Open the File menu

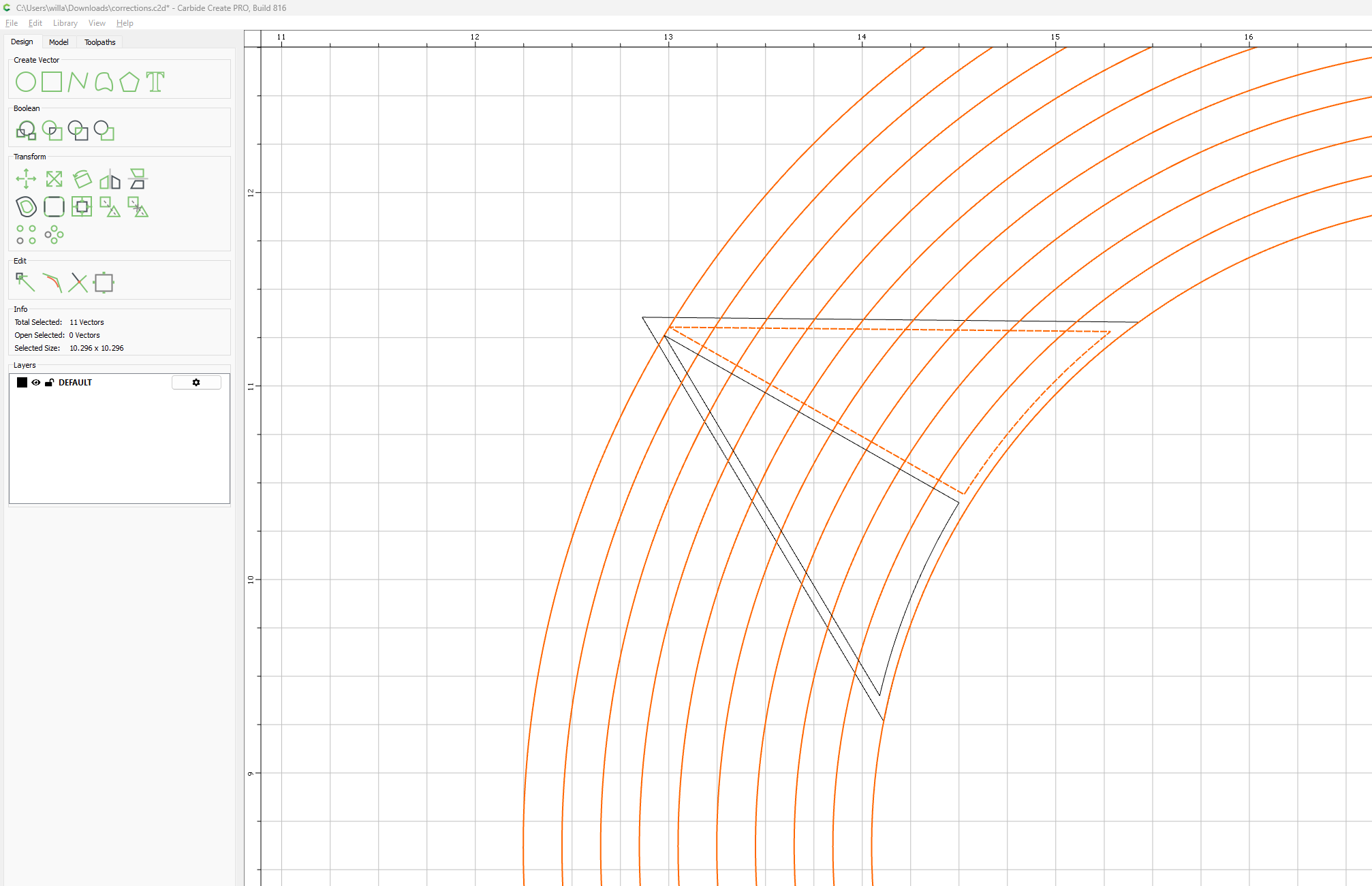12,23
